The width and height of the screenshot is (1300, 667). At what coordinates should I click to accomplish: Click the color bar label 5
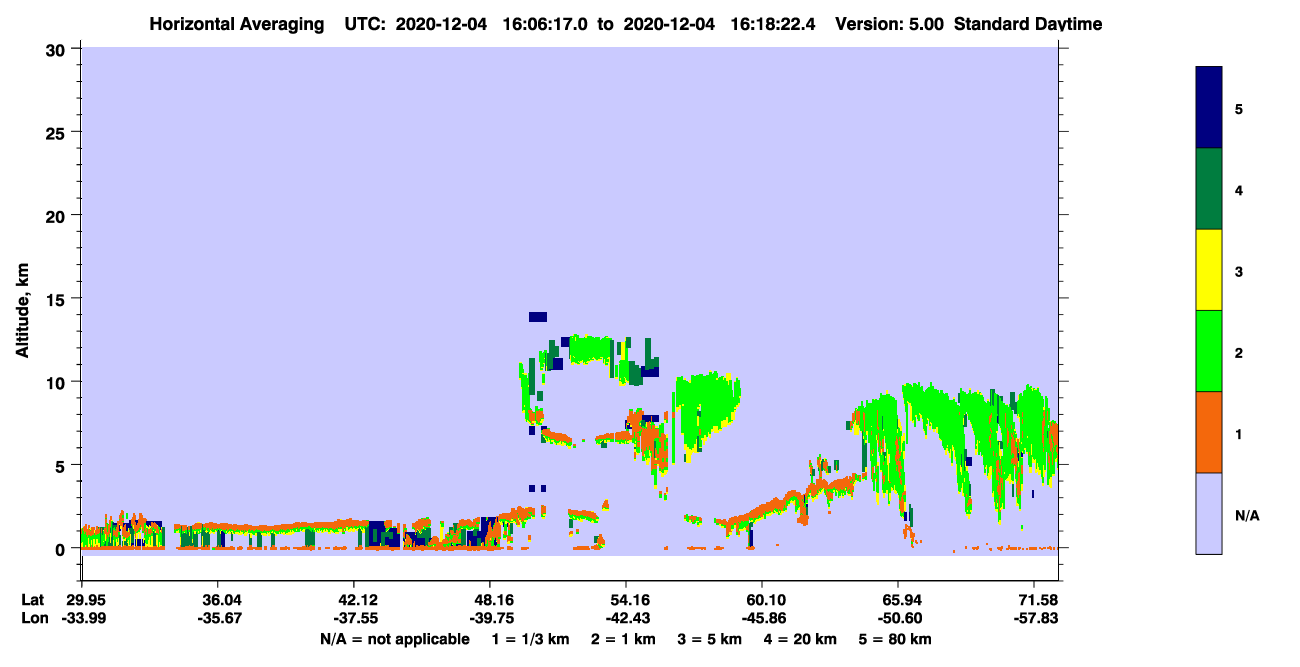(1239, 109)
